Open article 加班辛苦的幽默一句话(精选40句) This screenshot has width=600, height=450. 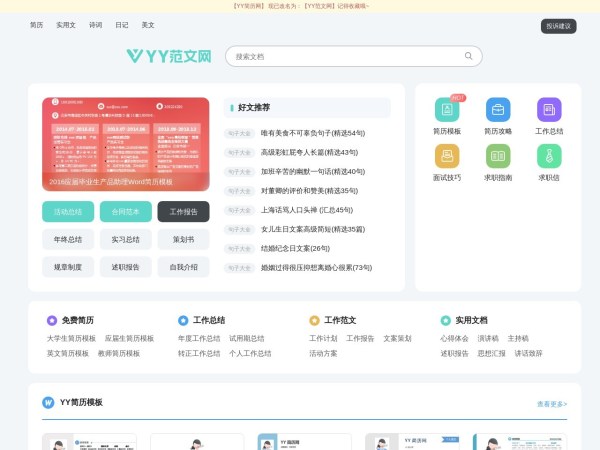point(313,171)
